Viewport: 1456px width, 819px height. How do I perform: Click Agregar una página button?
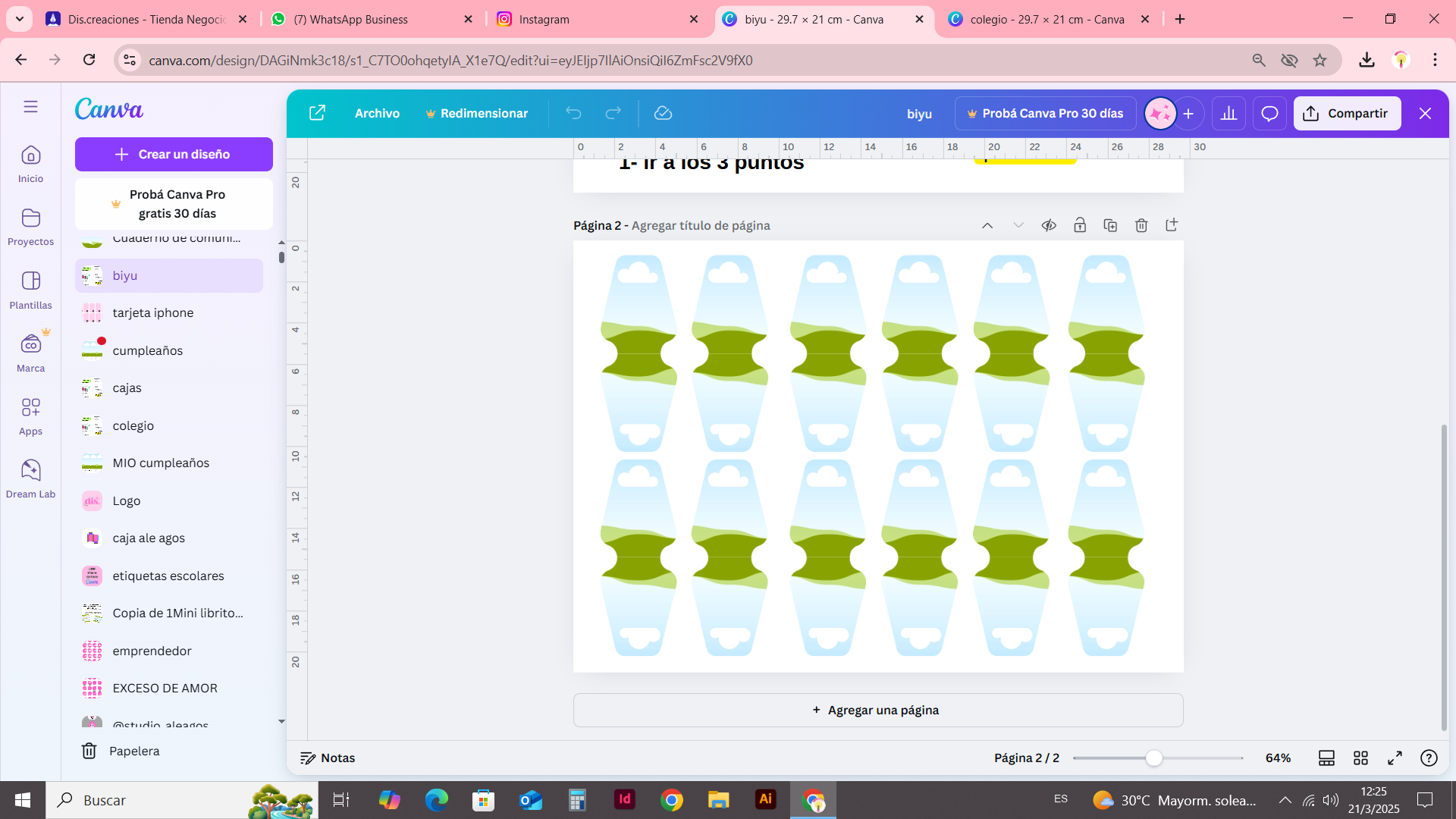click(x=877, y=710)
